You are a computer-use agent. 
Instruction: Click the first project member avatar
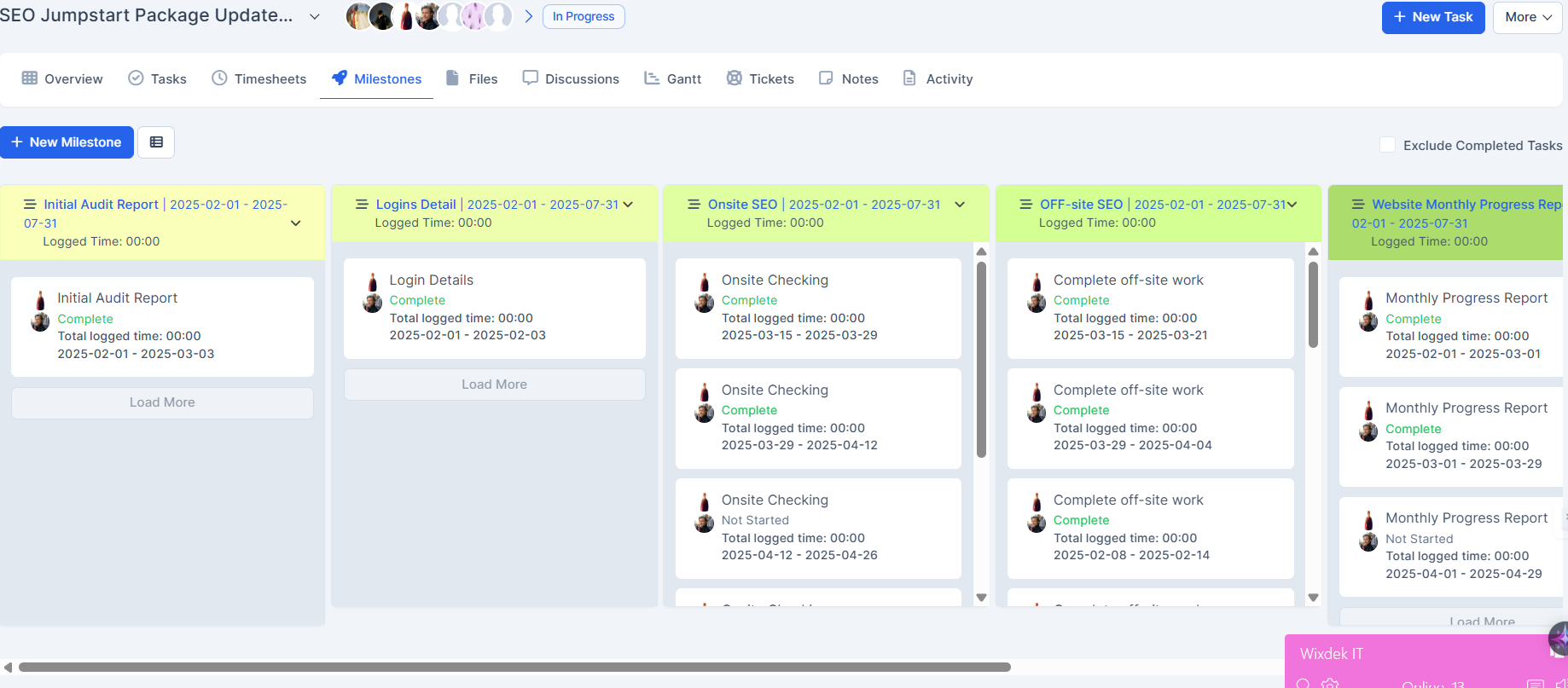(x=357, y=16)
